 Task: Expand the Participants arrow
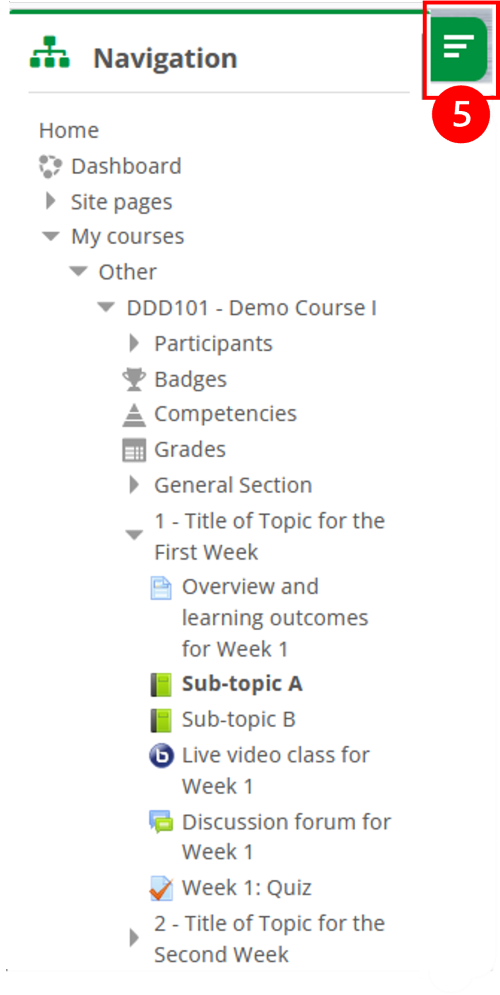point(134,343)
